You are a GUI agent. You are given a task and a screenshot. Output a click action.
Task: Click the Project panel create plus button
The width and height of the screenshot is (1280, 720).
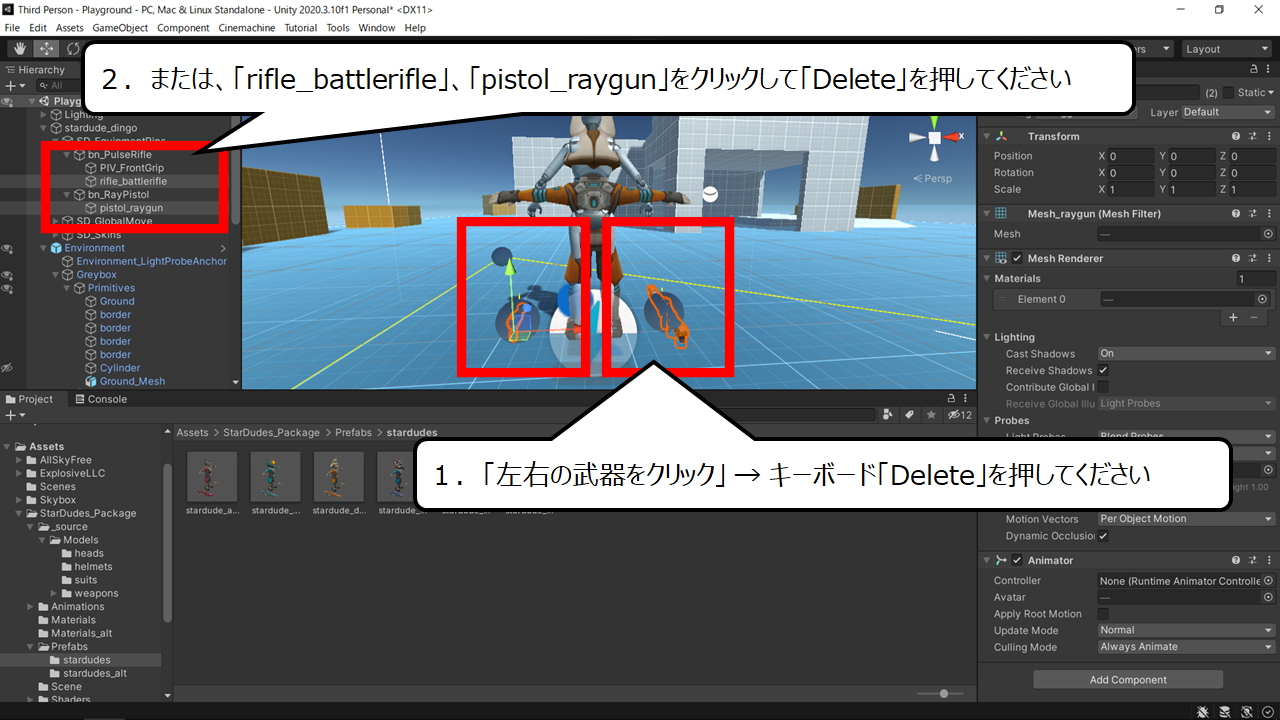coord(13,415)
